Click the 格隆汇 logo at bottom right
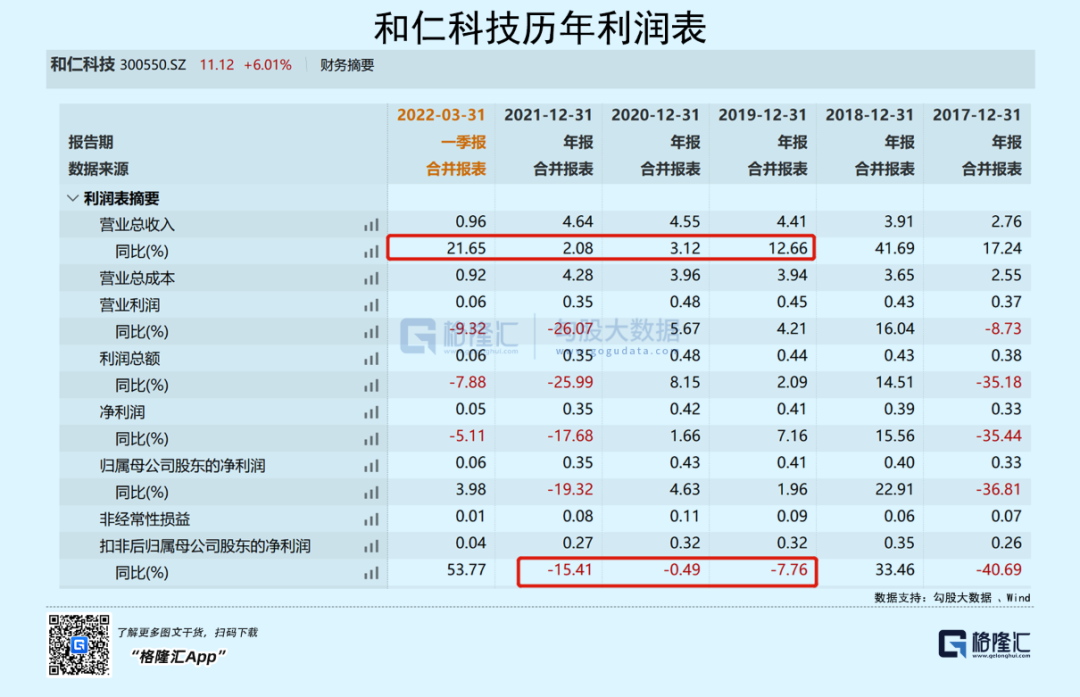Image resolution: width=1080 pixels, height=697 pixels. pos(983,644)
